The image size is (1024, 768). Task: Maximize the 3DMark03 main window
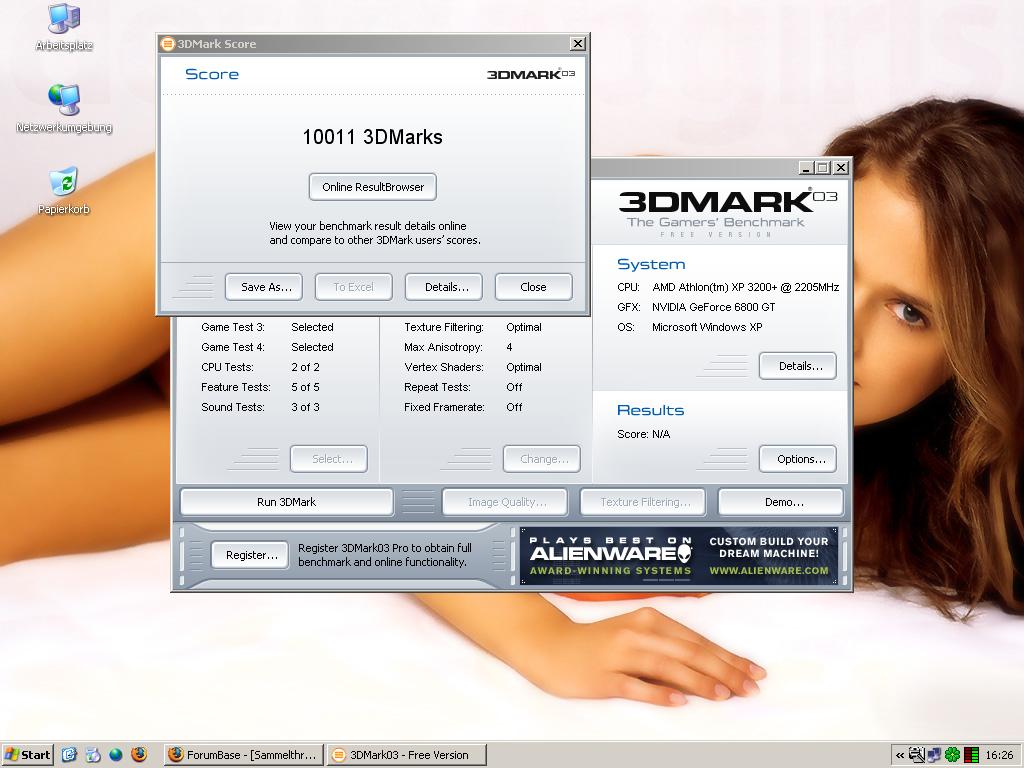tap(823, 168)
